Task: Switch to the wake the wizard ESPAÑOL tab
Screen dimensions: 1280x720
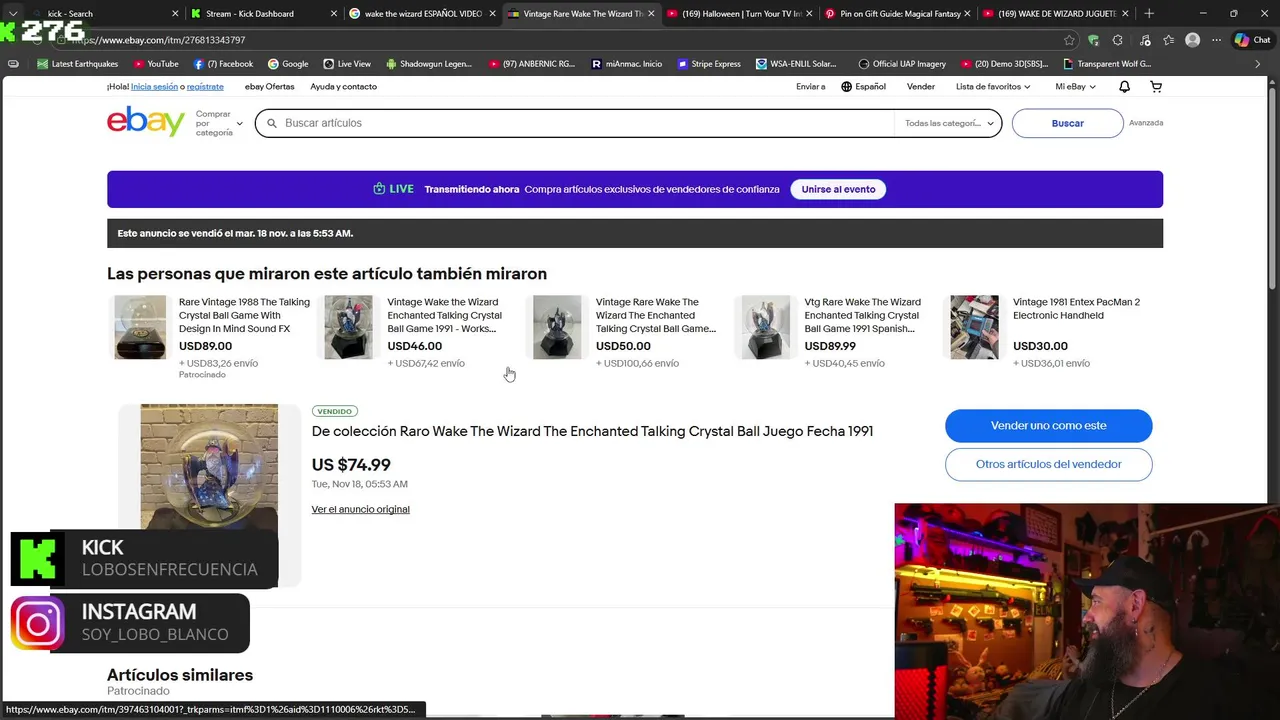Action: click(421, 13)
